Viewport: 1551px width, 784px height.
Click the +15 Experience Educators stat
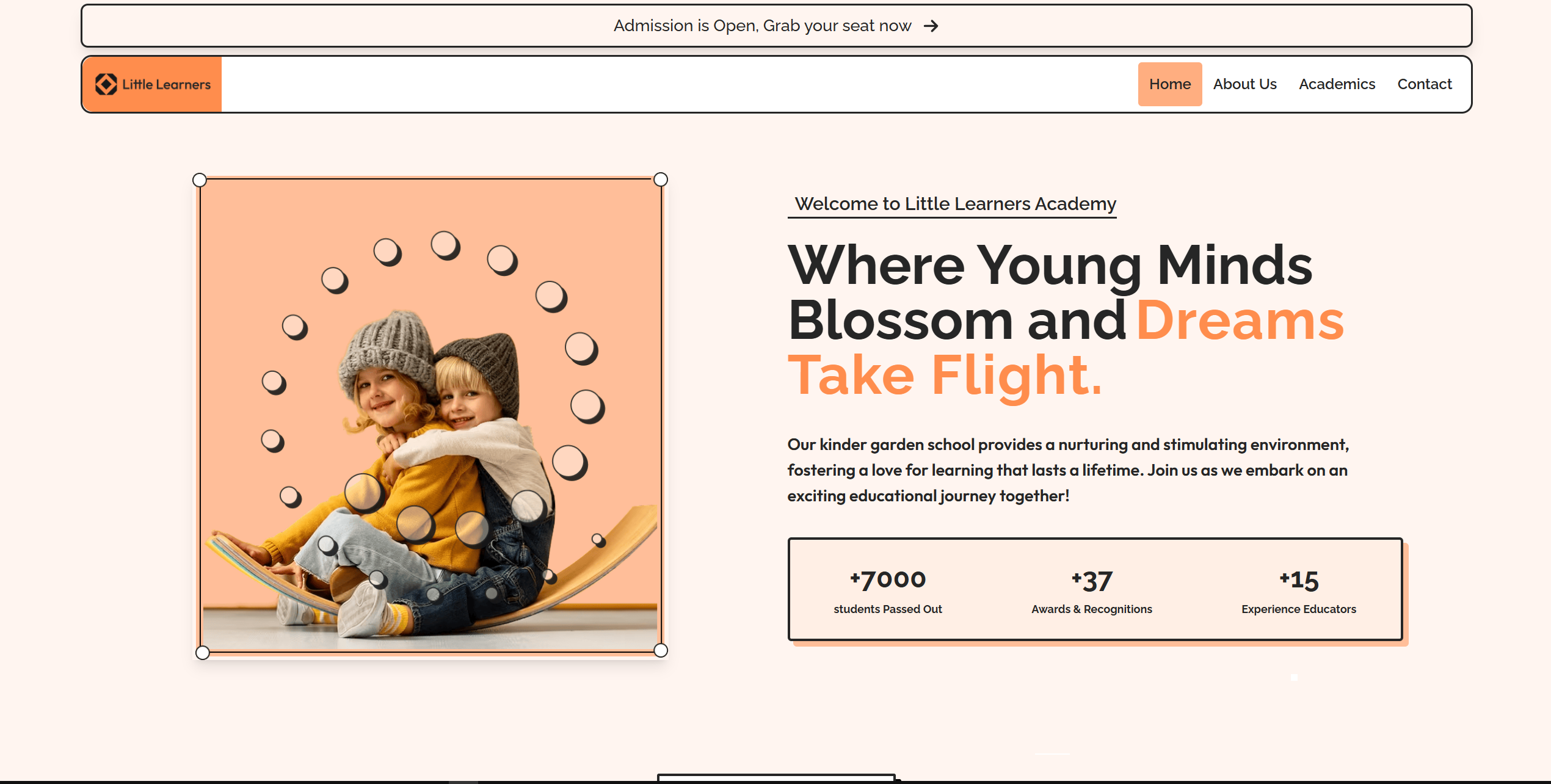coord(1299,590)
